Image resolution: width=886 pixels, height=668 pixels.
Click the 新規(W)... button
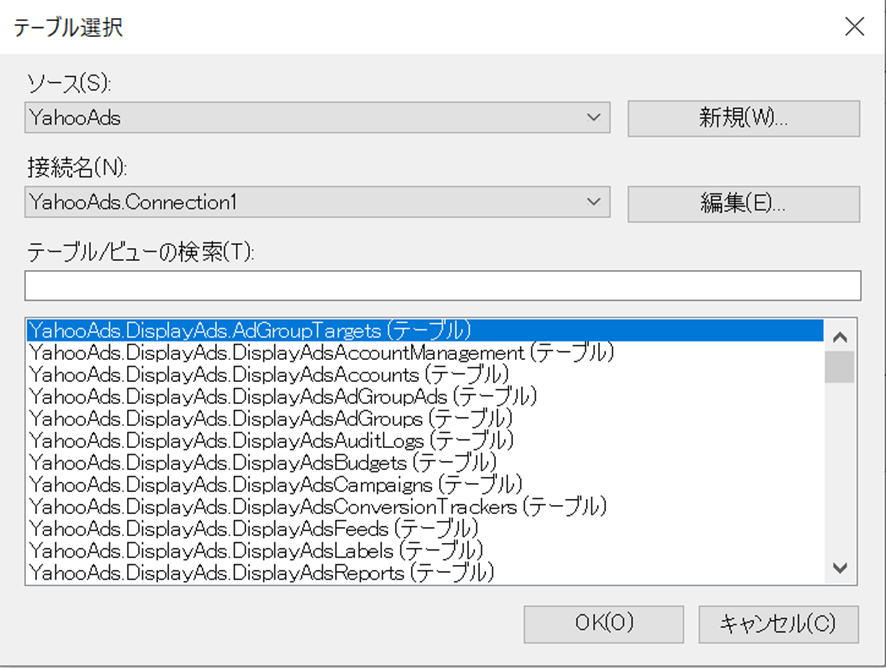743,118
